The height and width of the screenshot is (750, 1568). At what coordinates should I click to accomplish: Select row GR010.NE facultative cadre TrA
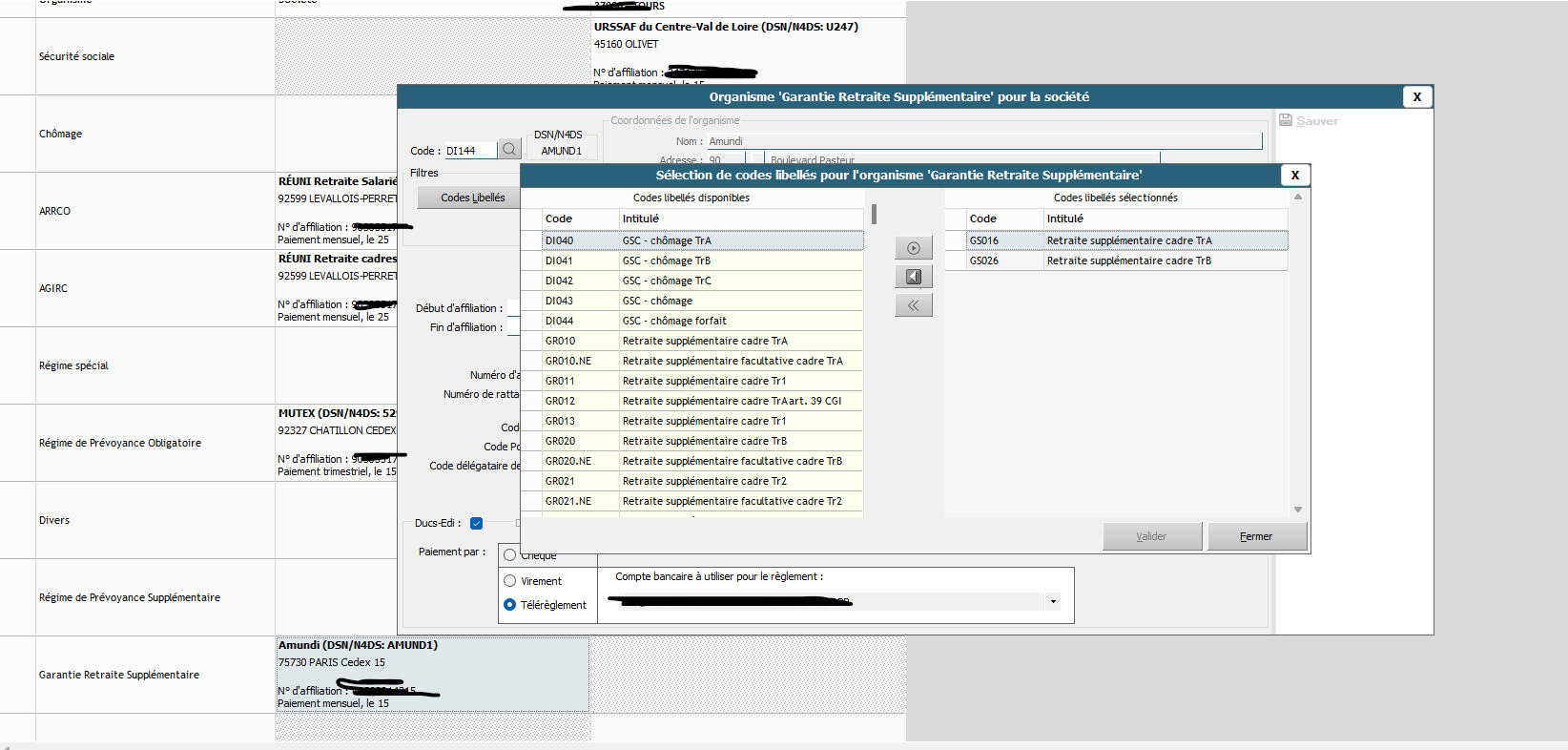[x=691, y=361]
